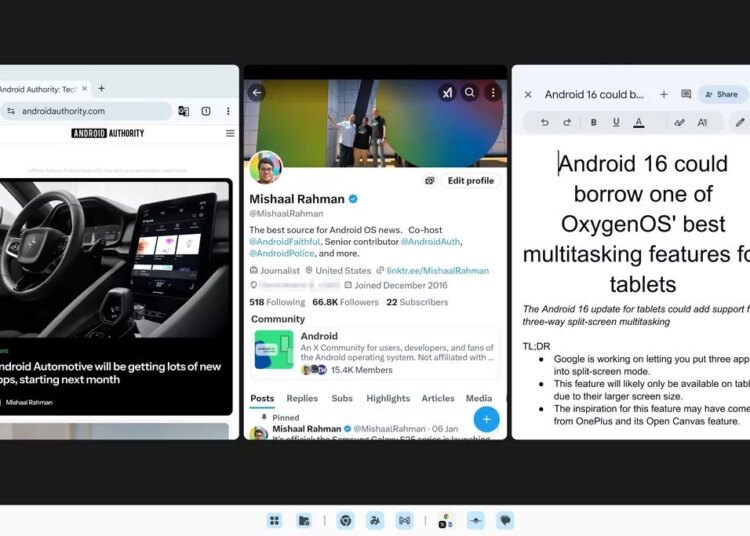Screen dimensions: 750x536
Task: Open the M mail app on taskbar
Action: pos(404,520)
